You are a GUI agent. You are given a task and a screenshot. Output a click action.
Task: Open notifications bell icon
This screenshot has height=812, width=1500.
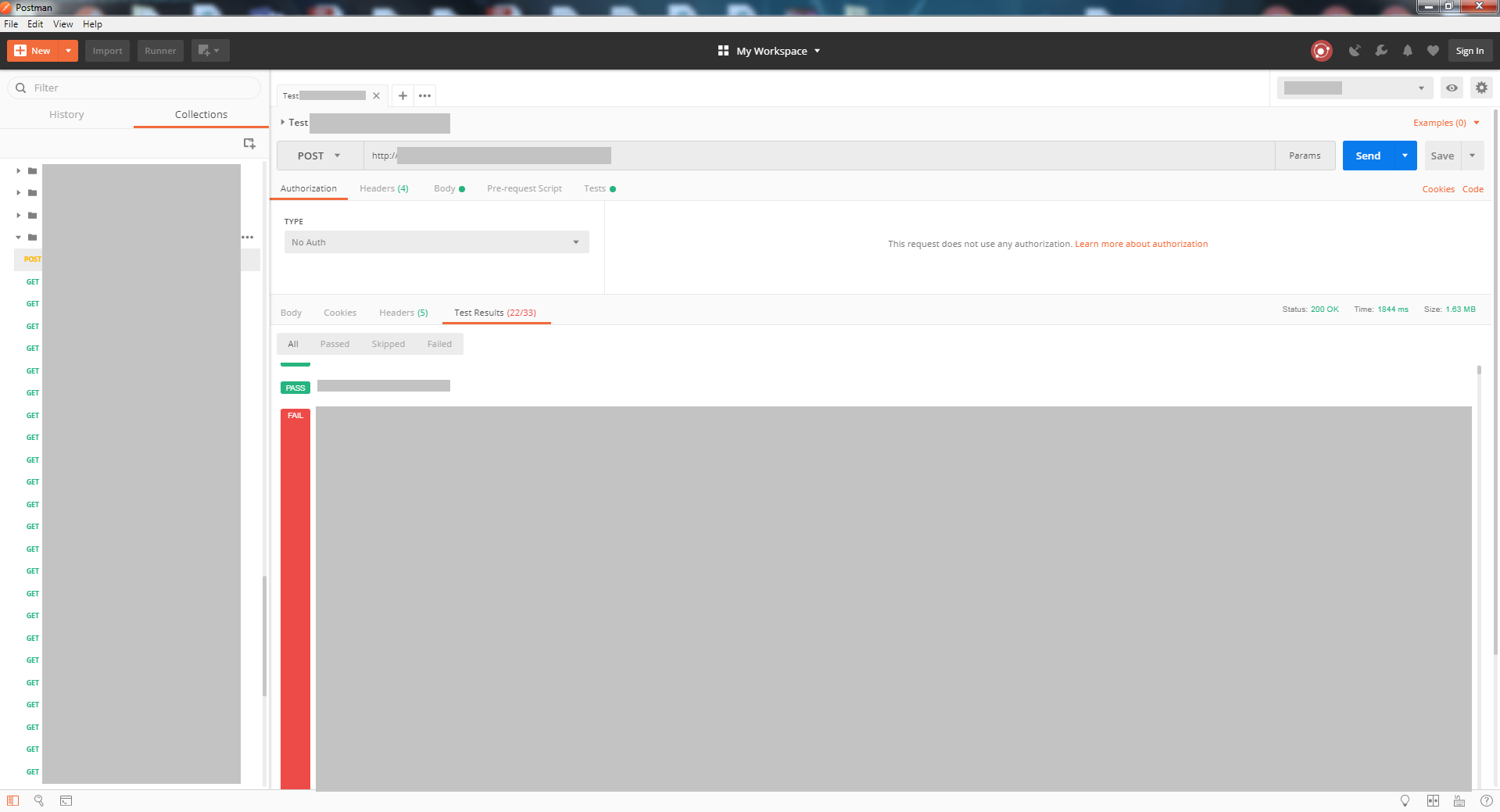click(x=1407, y=51)
